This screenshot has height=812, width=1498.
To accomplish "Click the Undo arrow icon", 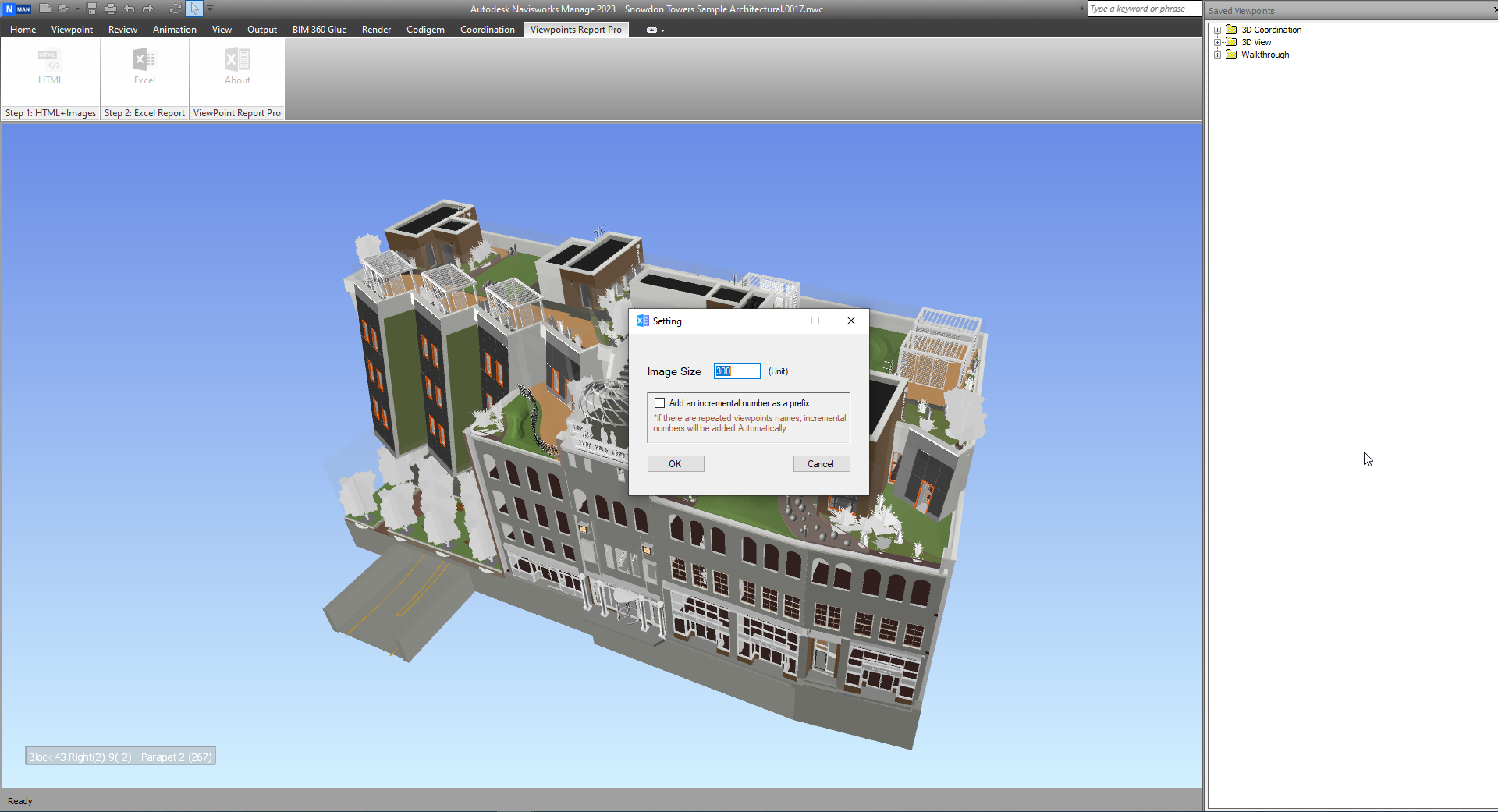I will click(130, 9).
